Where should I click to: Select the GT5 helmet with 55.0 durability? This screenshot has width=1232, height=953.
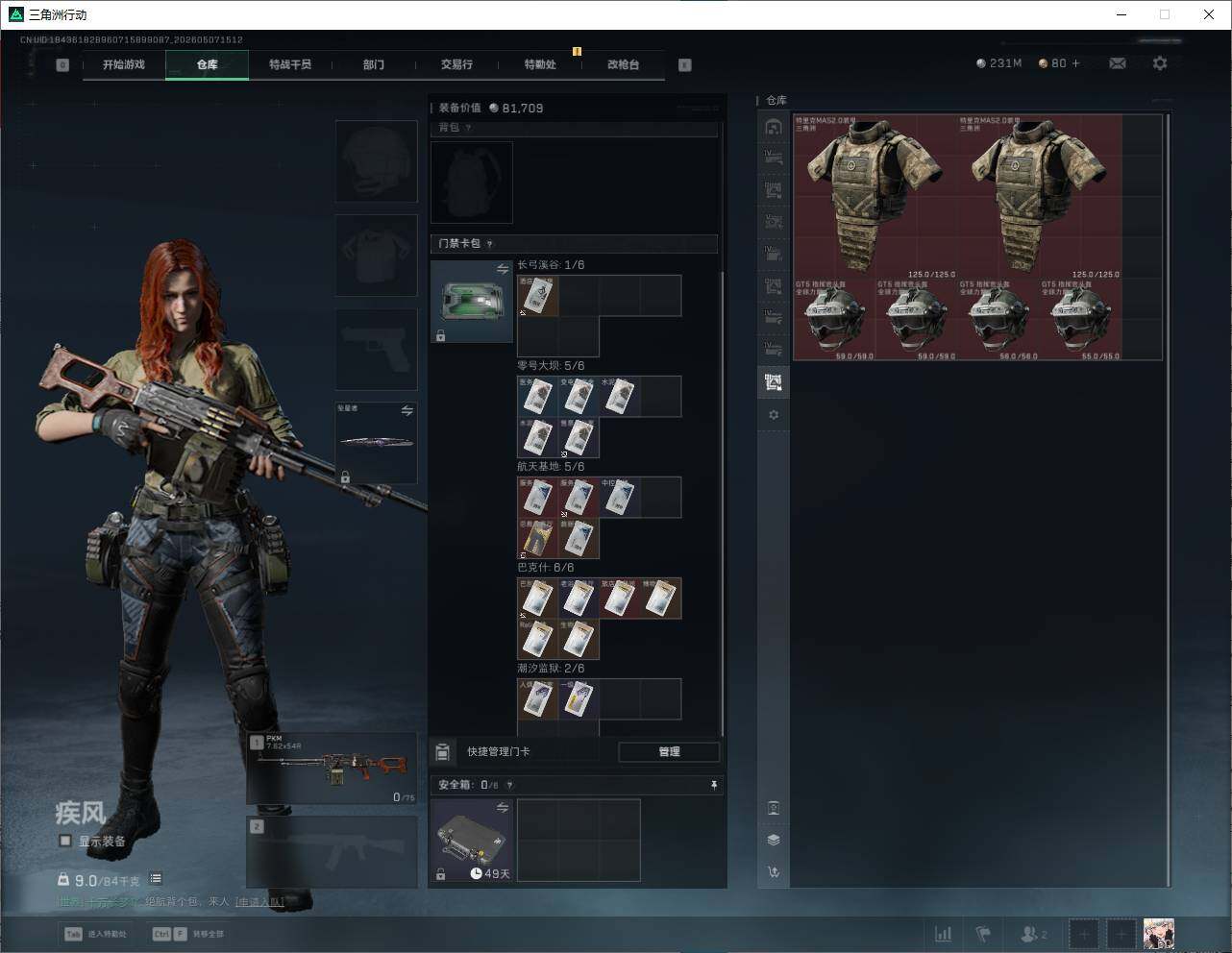pyautogui.click(x=1081, y=320)
